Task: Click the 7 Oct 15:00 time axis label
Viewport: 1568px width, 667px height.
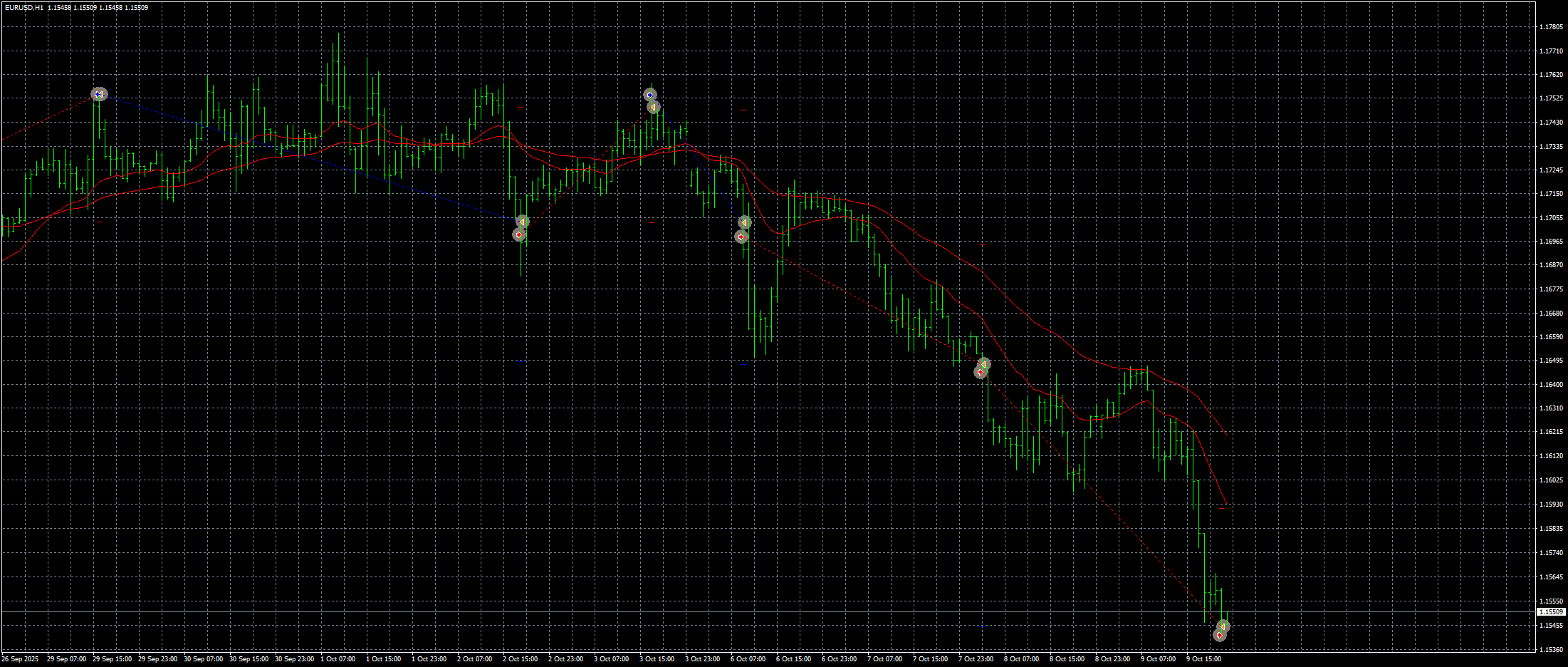Action: pyautogui.click(x=931, y=659)
